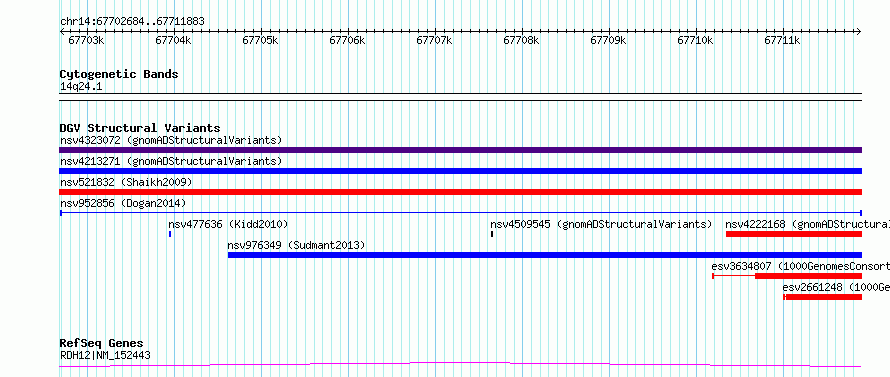Click the nsv477636 small blue marker
This screenshot has width=890, height=377.
click(170, 234)
